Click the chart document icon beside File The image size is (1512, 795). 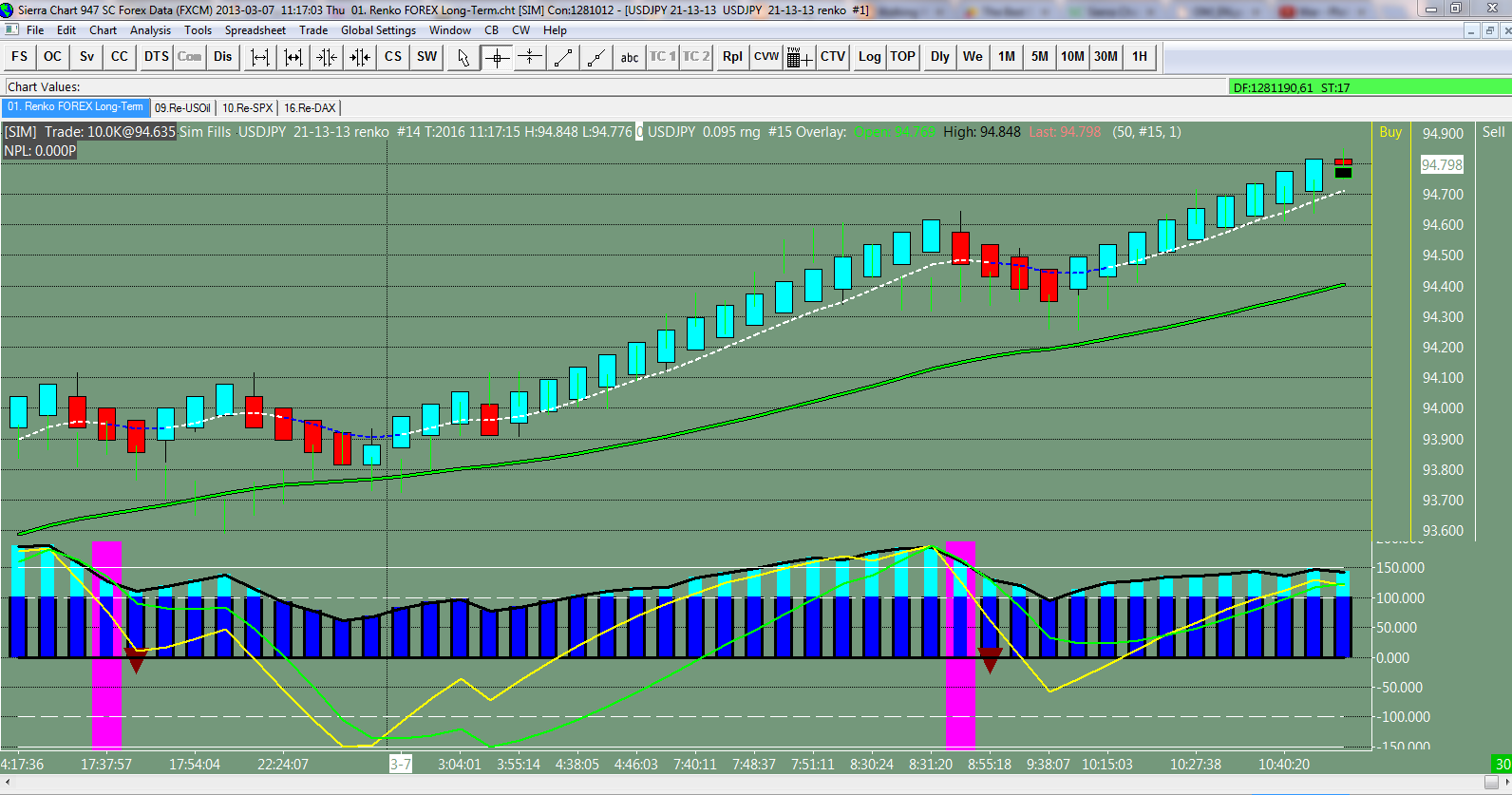click(11, 30)
